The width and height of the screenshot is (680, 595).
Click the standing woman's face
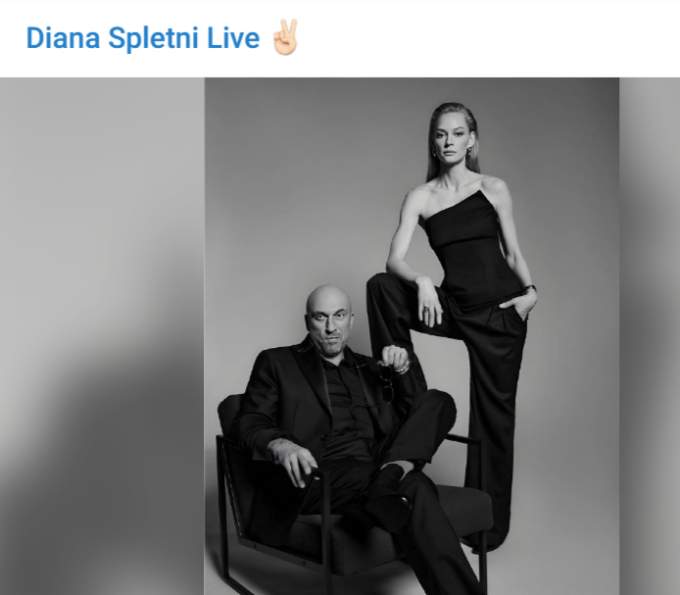(452, 142)
